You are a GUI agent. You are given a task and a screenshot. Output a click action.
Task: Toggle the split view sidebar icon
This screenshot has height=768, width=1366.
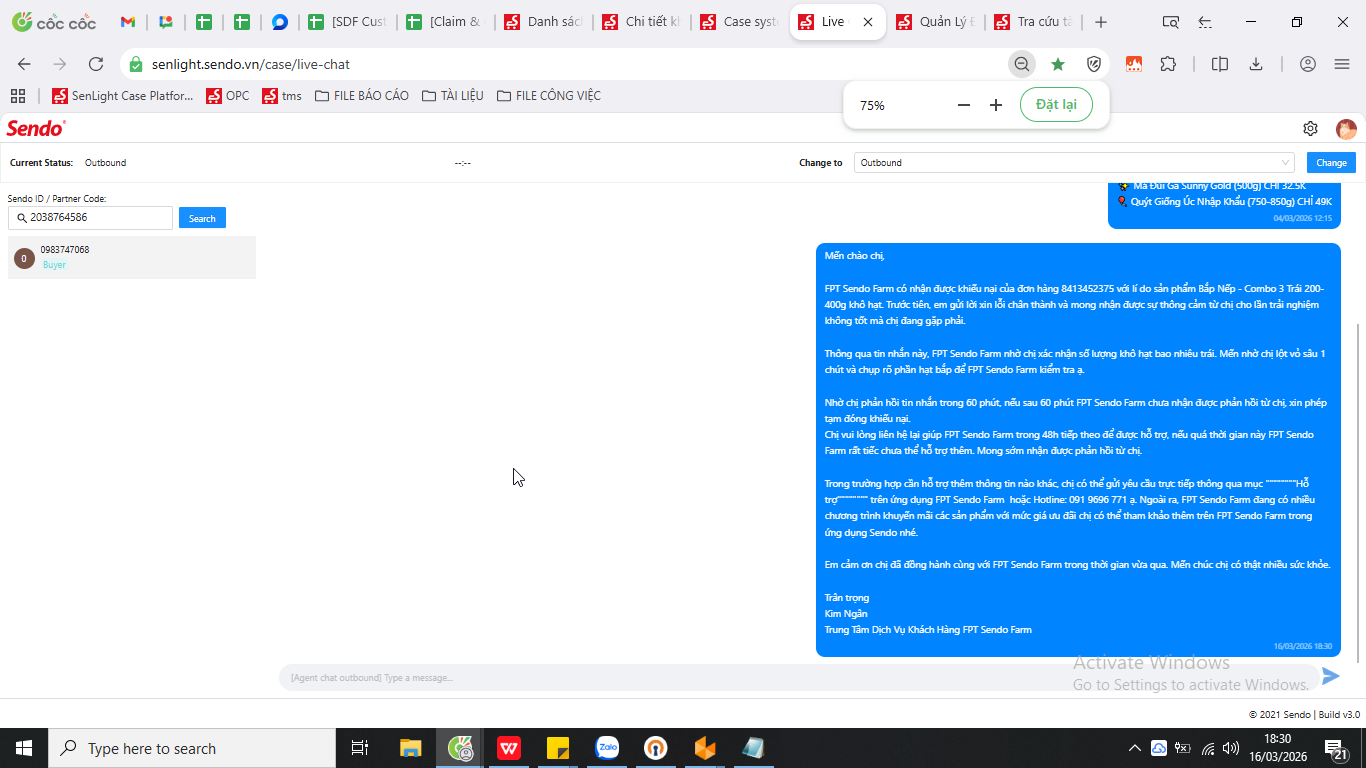pos(1219,64)
